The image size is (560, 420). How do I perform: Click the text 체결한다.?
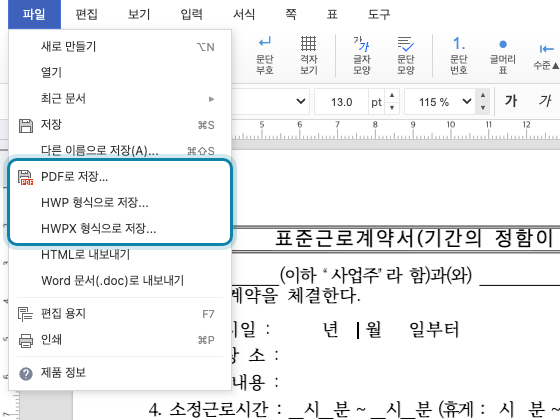click(x=324, y=296)
